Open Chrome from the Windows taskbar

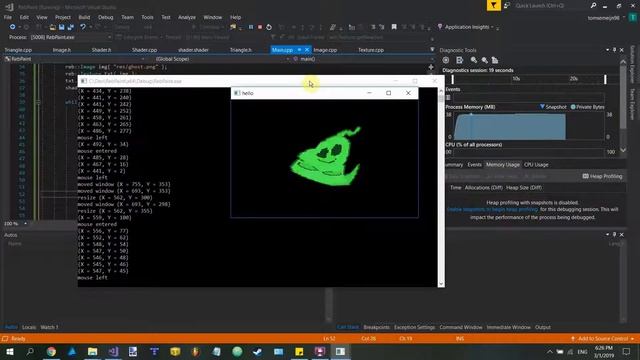[51, 351]
